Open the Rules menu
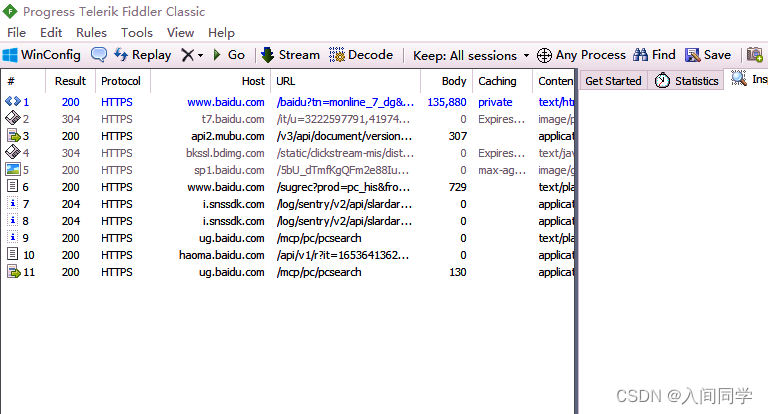 pyautogui.click(x=91, y=33)
